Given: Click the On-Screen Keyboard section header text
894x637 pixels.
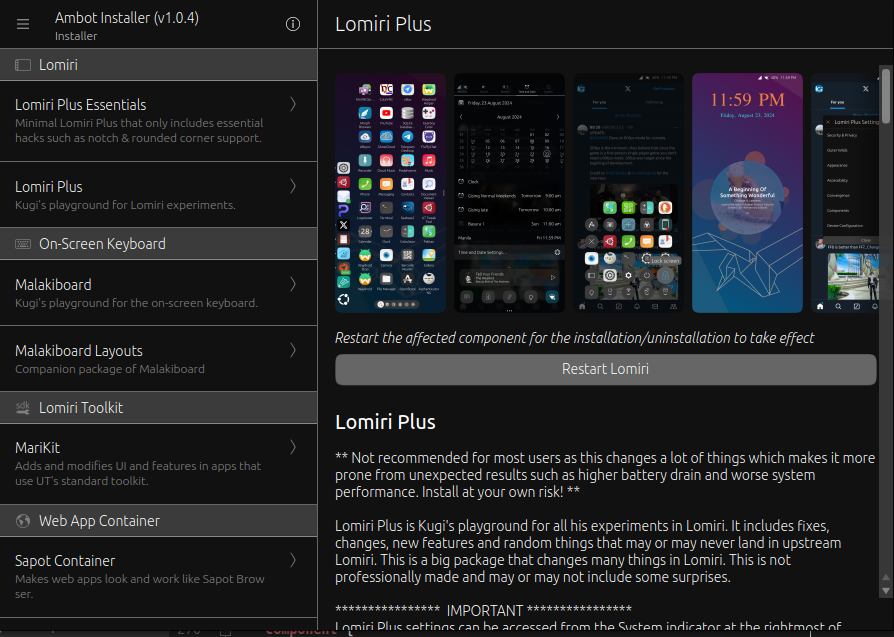Looking at the screenshot, I should [102, 244].
